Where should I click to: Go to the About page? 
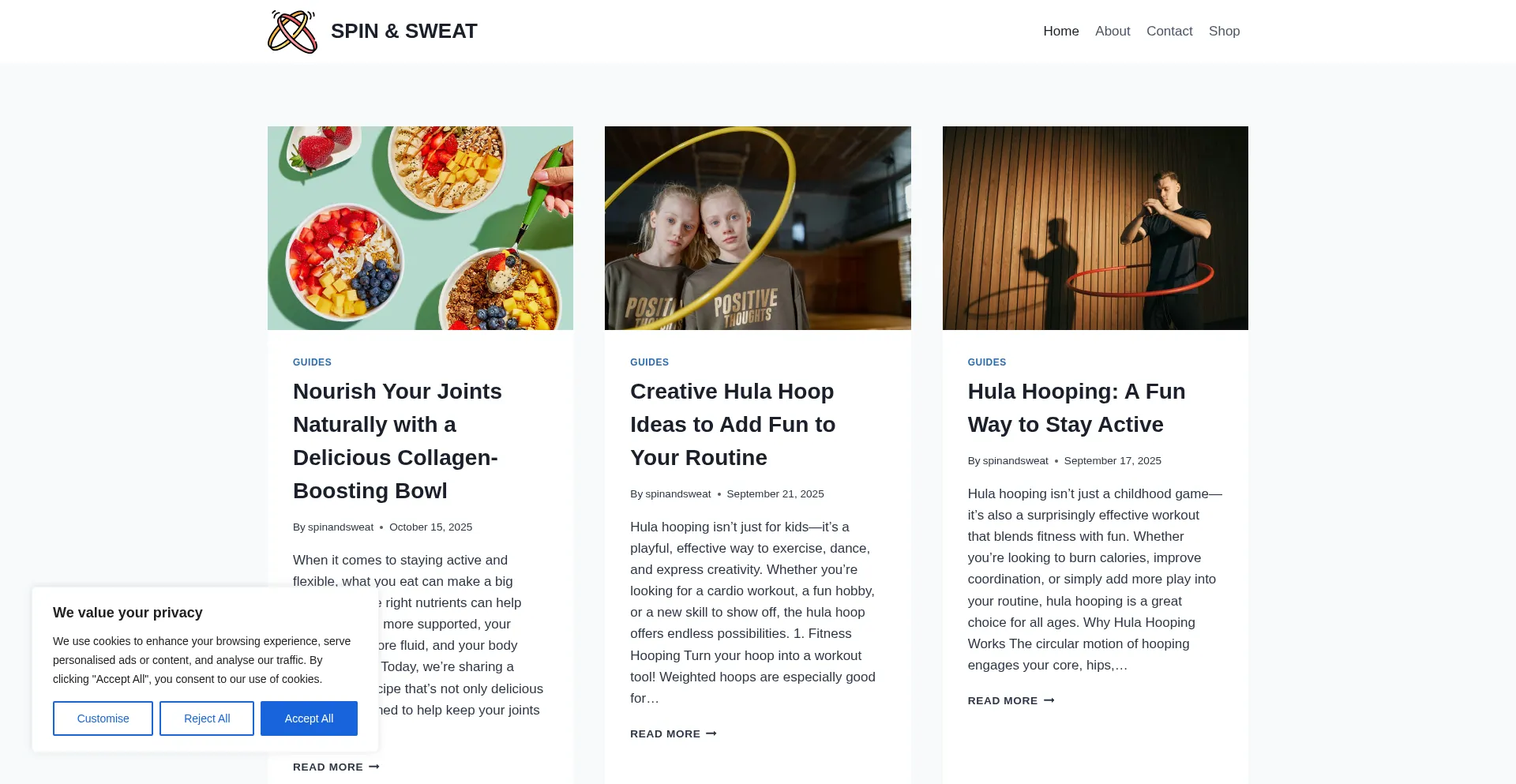pos(1113,32)
